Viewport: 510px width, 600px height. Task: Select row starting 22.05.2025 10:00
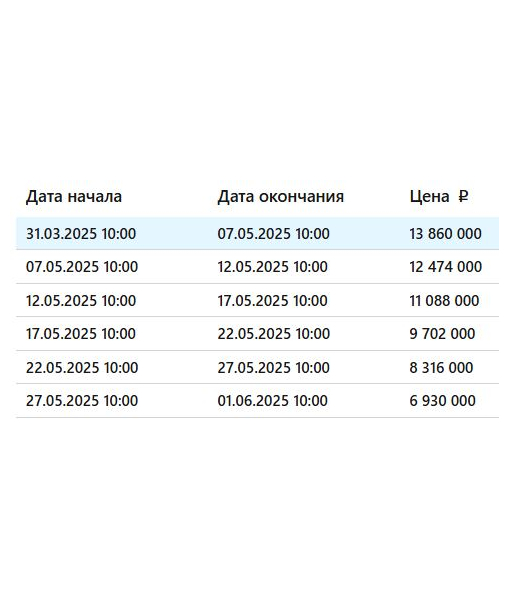tap(257, 367)
